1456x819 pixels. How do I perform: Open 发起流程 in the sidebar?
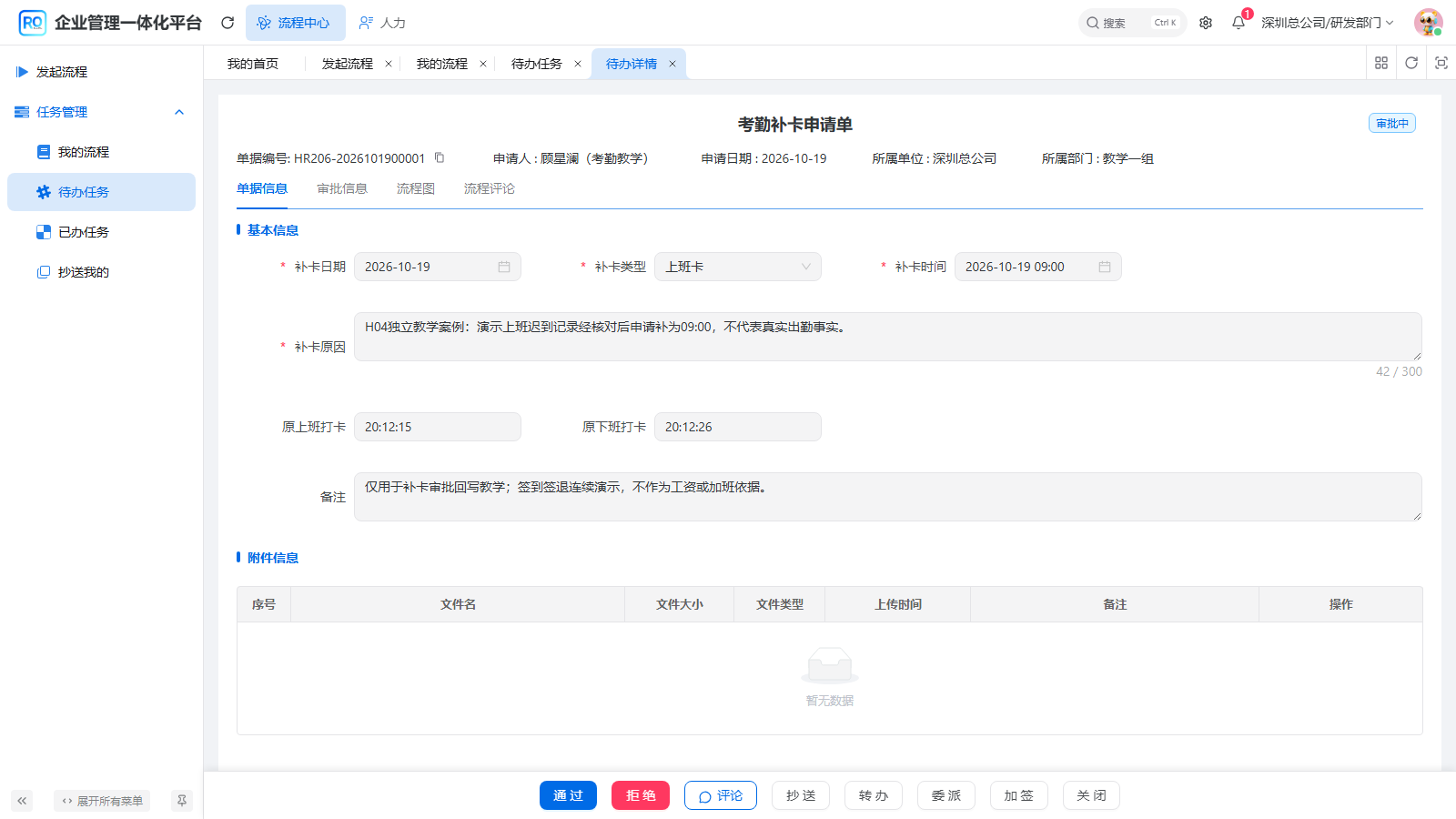pyautogui.click(x=101, y=72)
